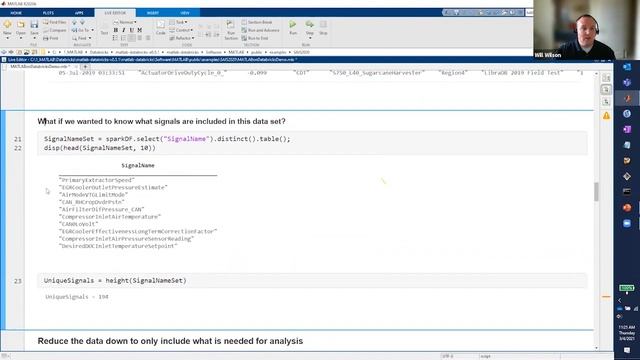The image size is (640, 360).
Task: Open the Normal text style dropdown
Action: tap(125, 22)
